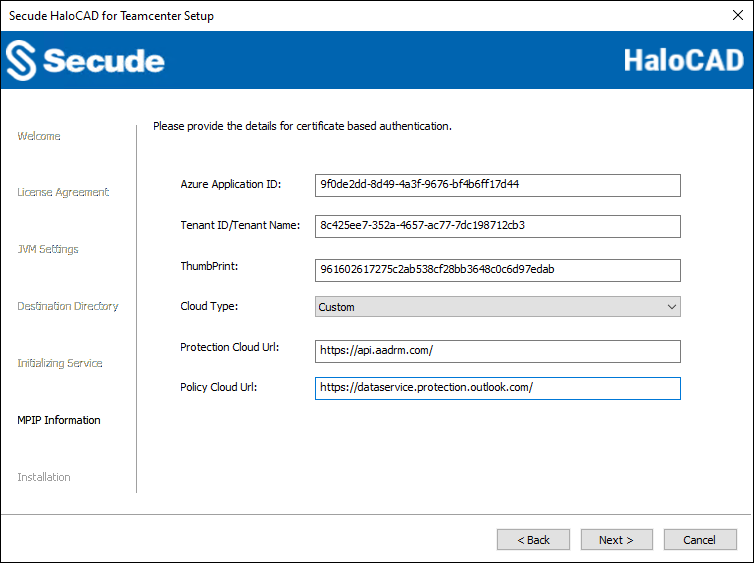Select the Tenant ID/Tenant Name field

click(x=498, y=226)
